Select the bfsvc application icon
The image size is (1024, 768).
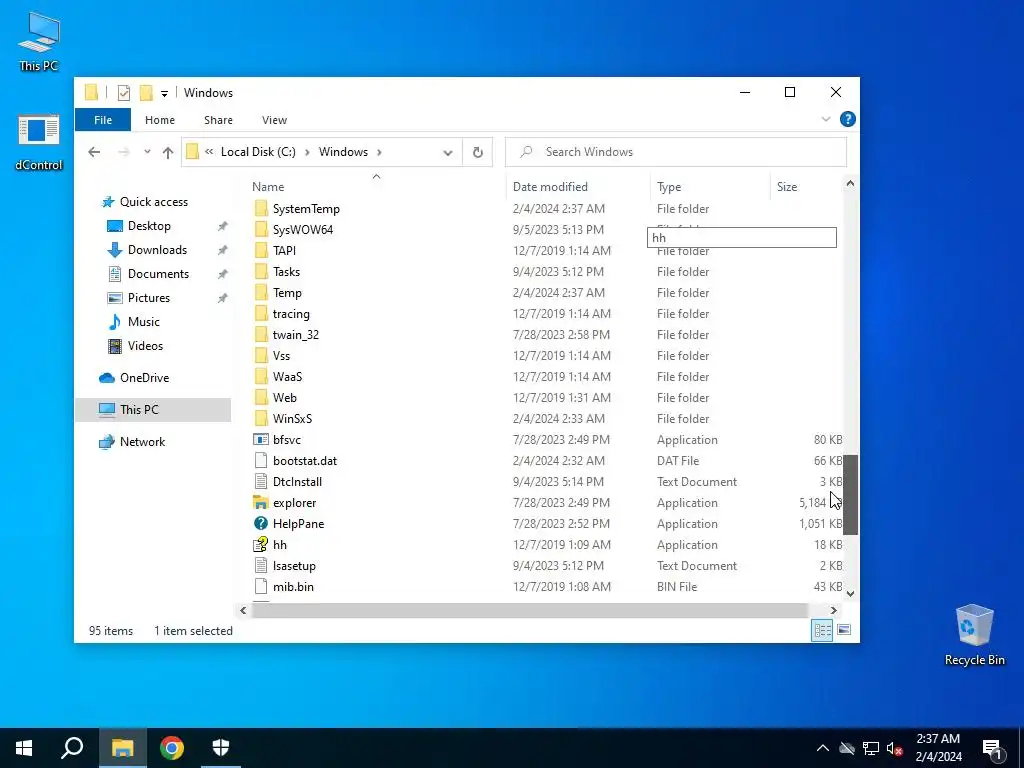point(261,440)
